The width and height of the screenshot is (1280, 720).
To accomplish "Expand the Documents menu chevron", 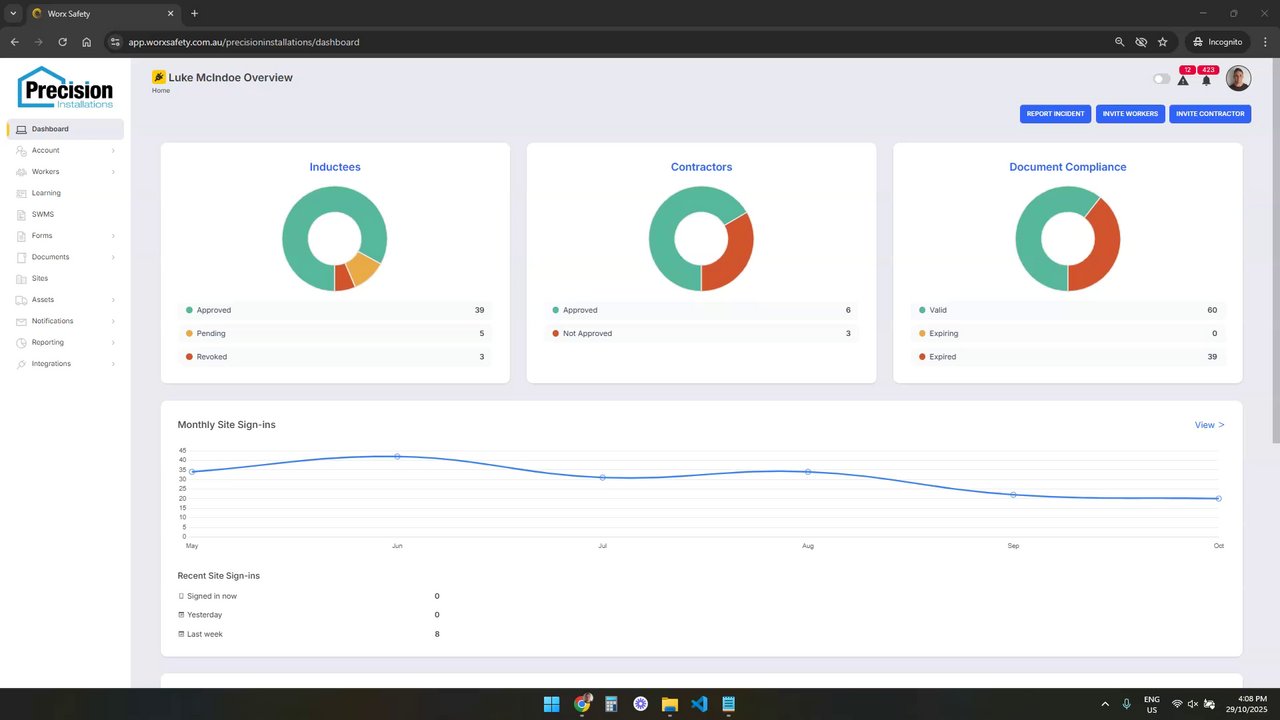I will click(113, 257).
